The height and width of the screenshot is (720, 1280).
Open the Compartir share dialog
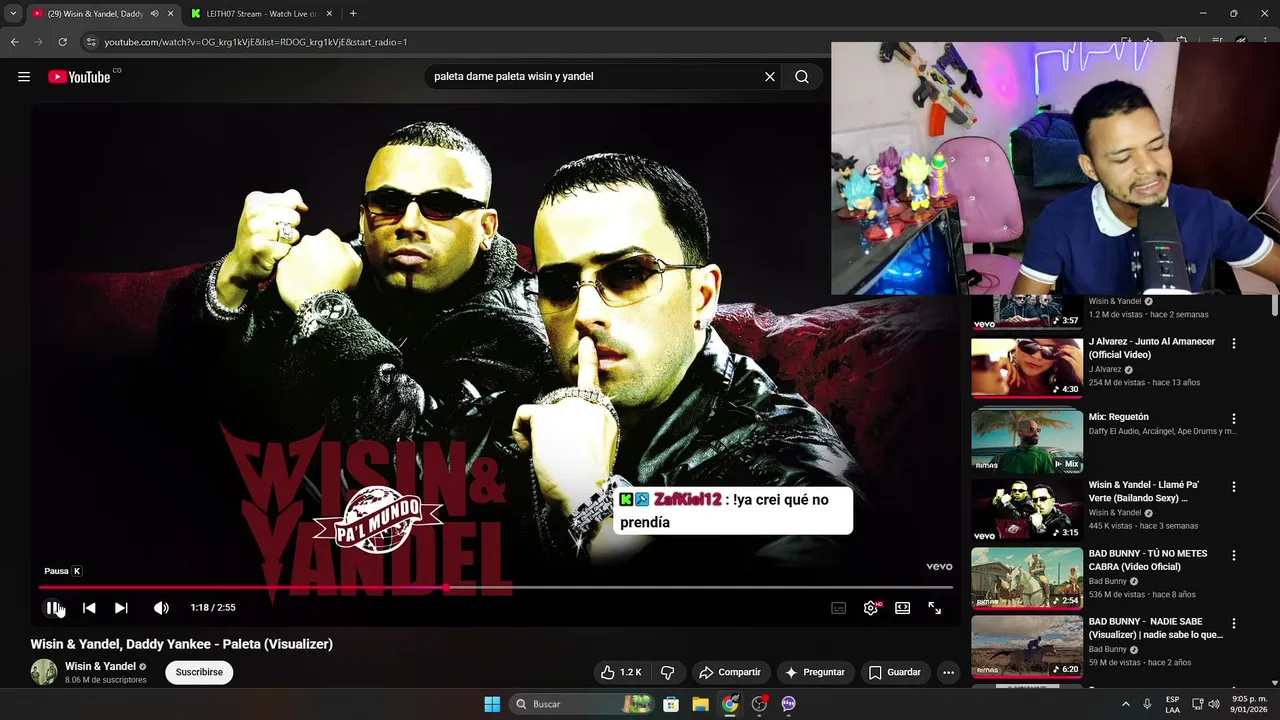point(730,672)
